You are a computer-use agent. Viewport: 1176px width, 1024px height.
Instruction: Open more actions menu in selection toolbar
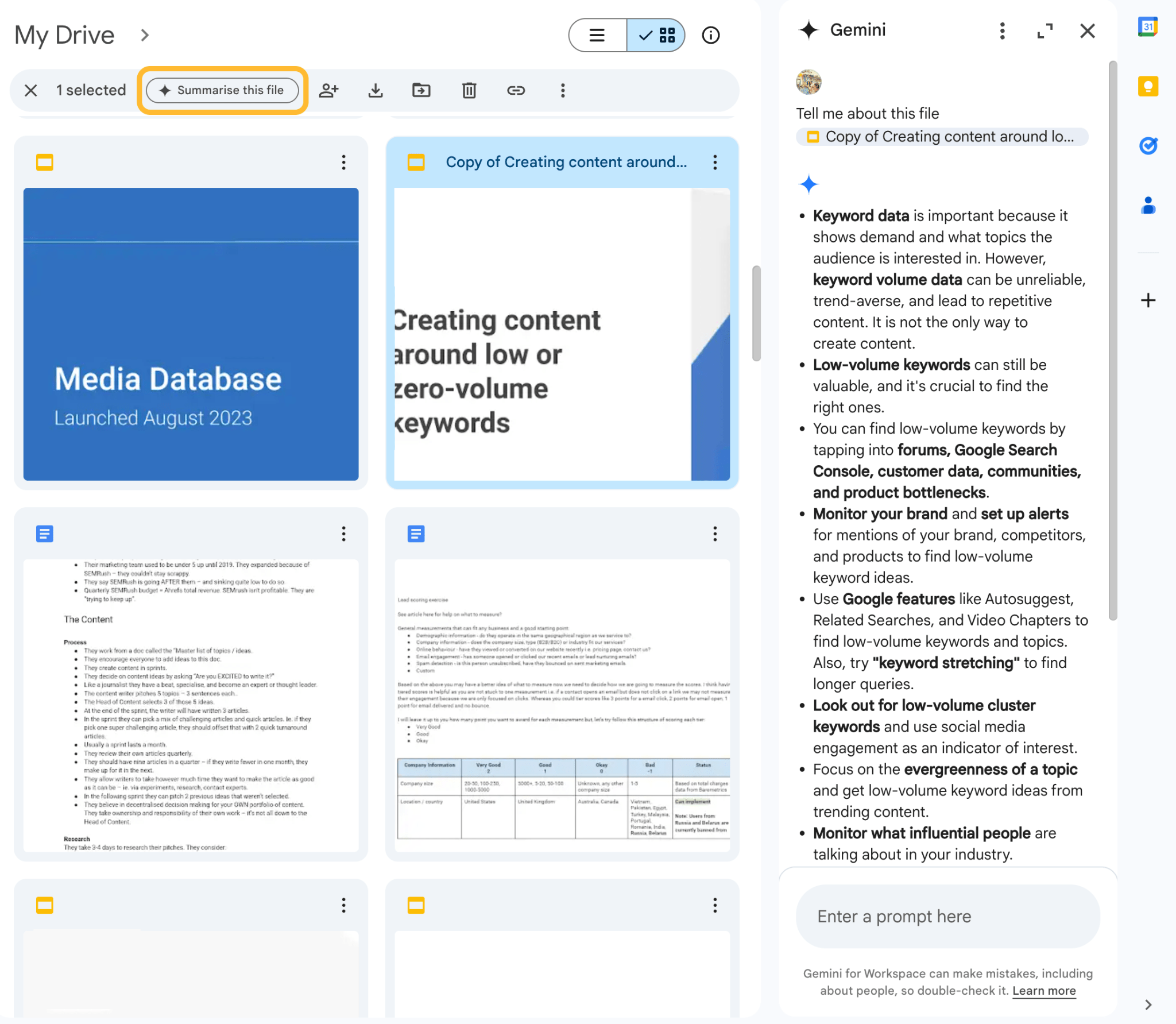(563, 90)
